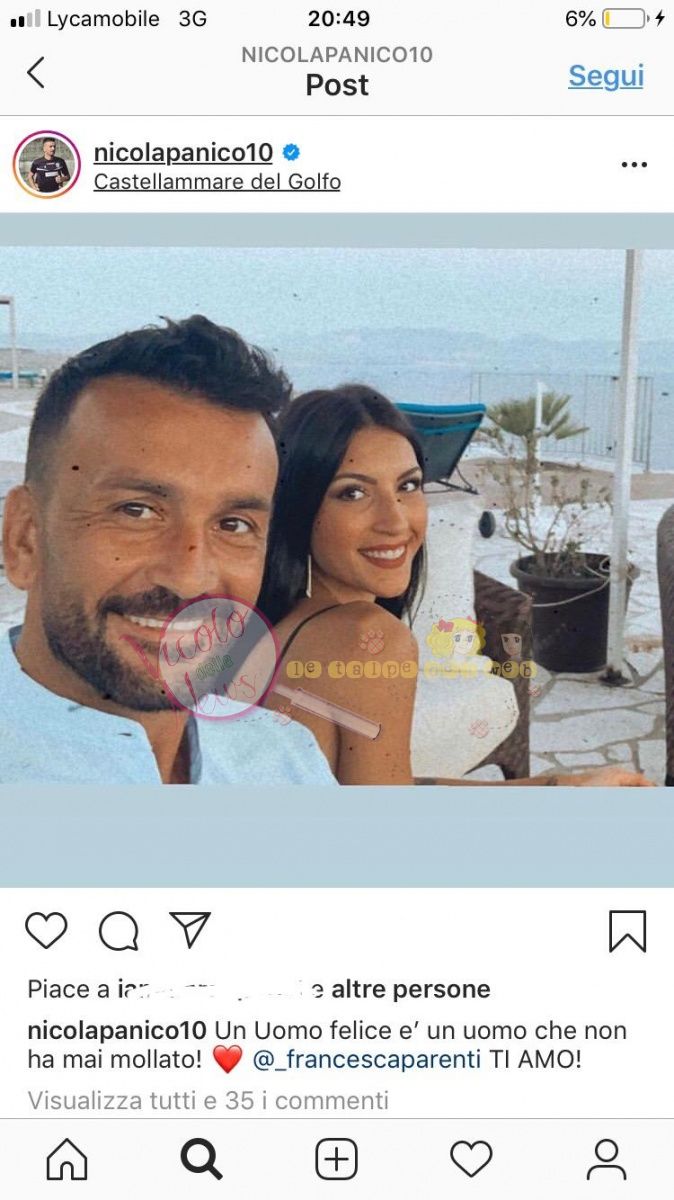The height and width of the screenshot is (1200, 674).
Task: Open comments via speech bubble icon
Action: point(118,931)
